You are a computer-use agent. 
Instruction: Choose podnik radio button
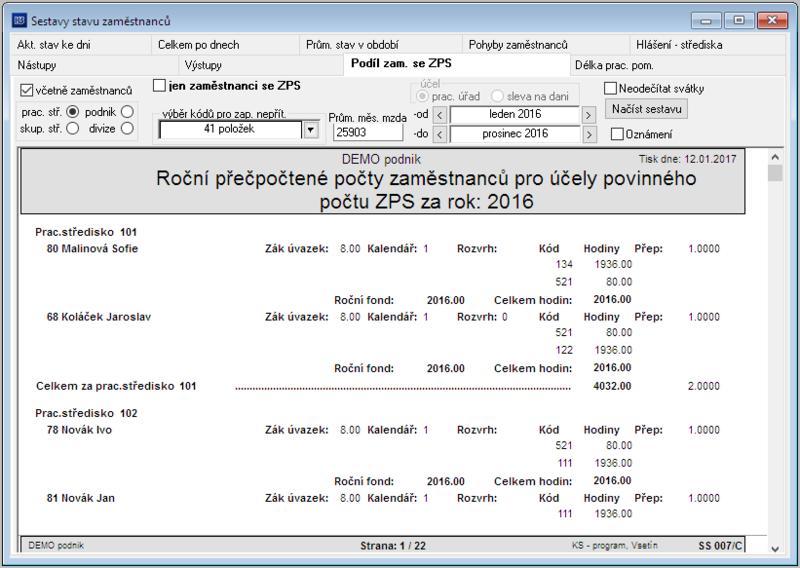coord(127,112)
